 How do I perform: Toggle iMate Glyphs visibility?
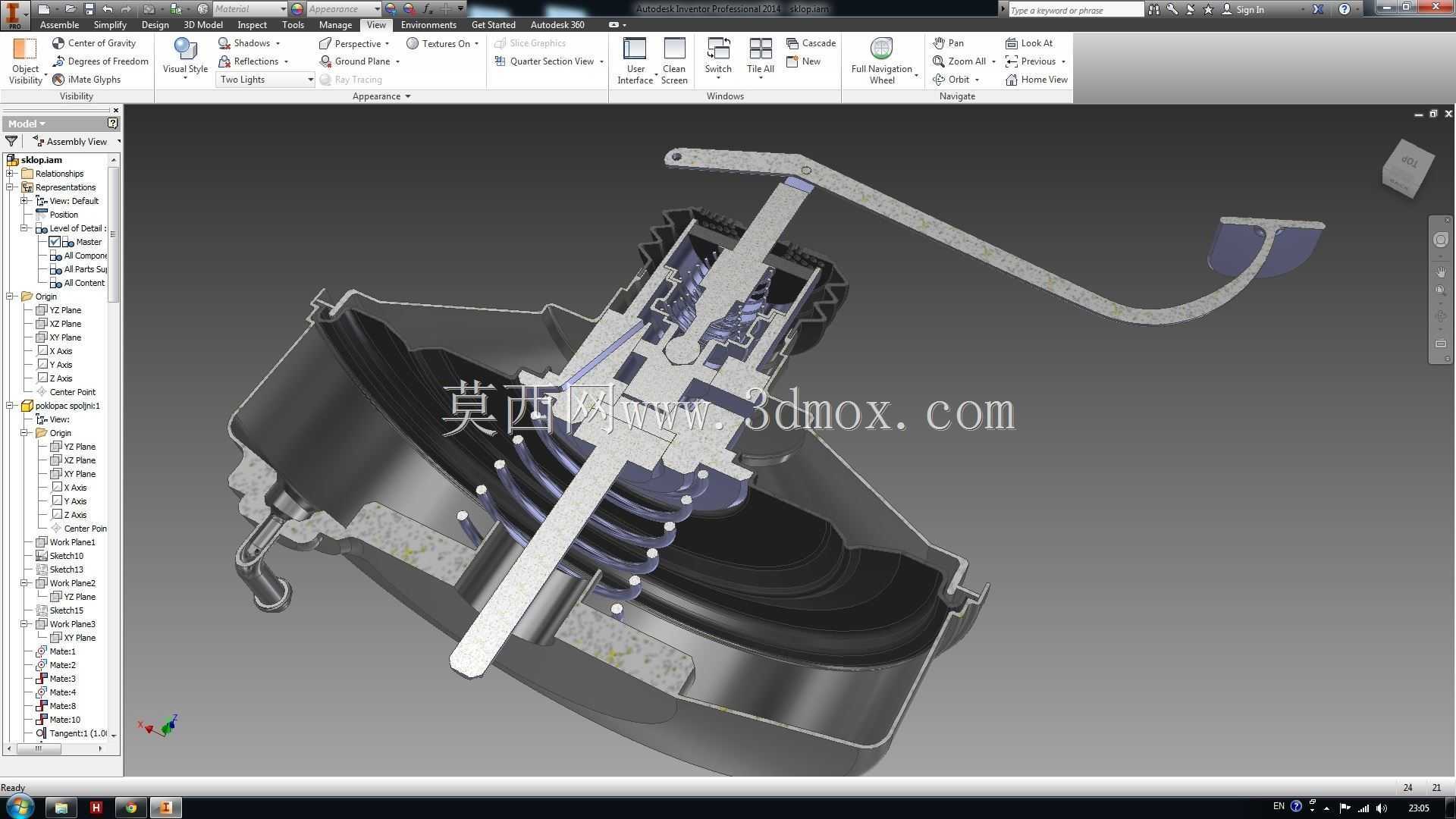pyautogui.click(x=86, y=80)
